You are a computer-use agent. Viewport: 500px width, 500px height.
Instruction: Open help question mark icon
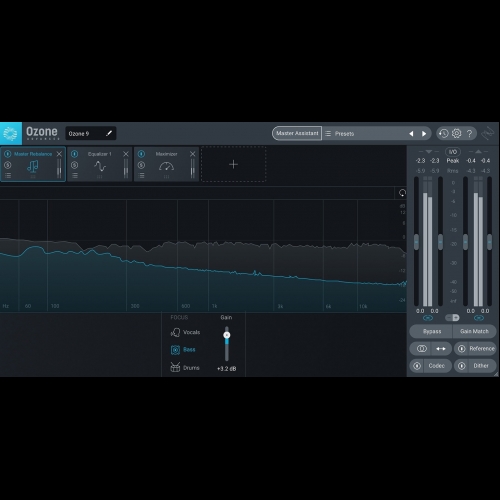pos(470,134)
